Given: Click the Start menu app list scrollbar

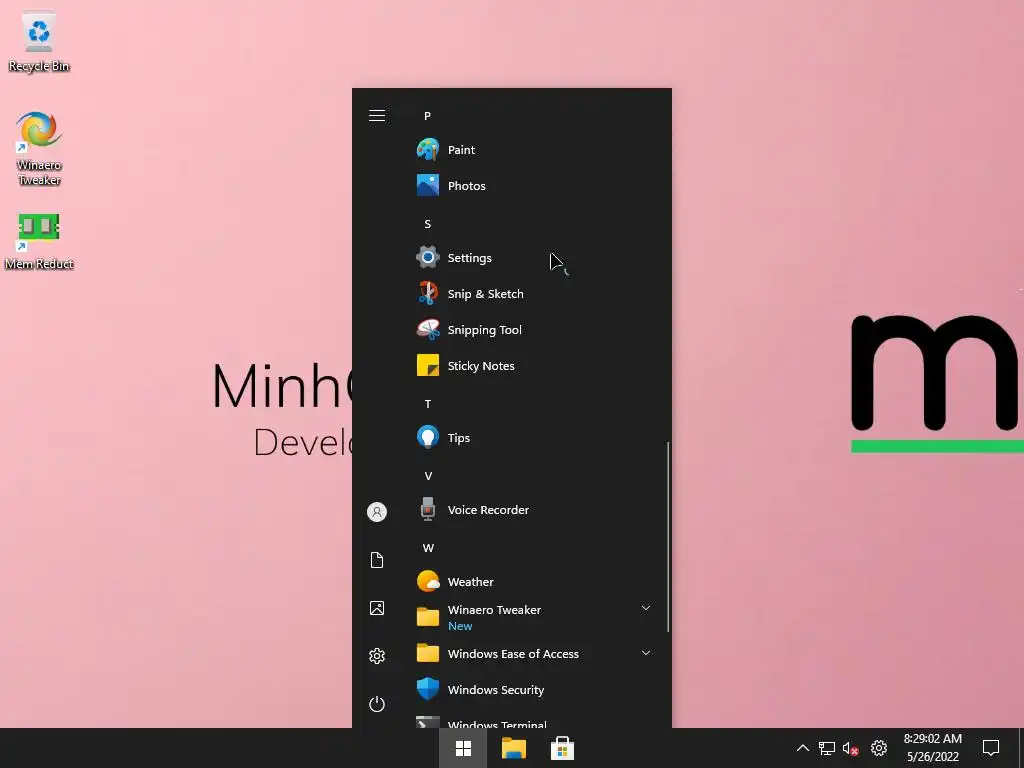Looking at the screenshot, I should pyautogui.click(x=667, y=537).
